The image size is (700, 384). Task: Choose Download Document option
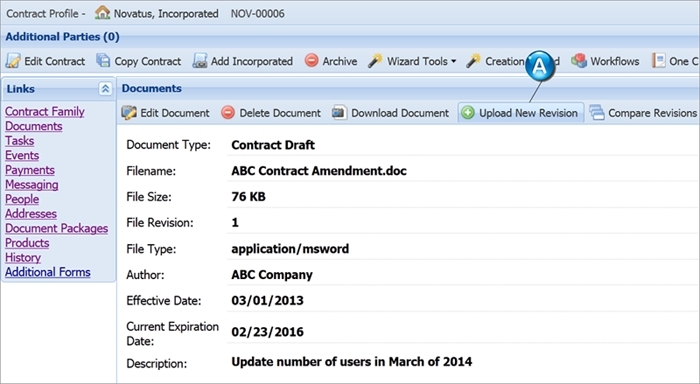pyautogui.click(x=390, y=113)
